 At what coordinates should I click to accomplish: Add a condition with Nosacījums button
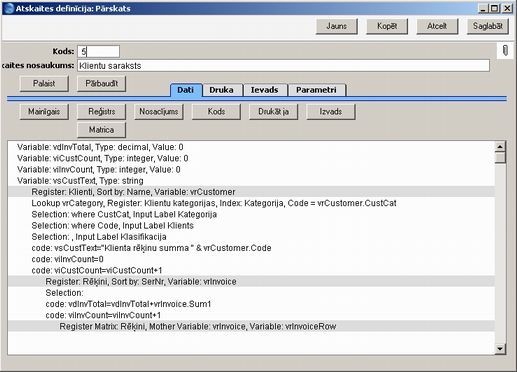(x=159, y=111)
